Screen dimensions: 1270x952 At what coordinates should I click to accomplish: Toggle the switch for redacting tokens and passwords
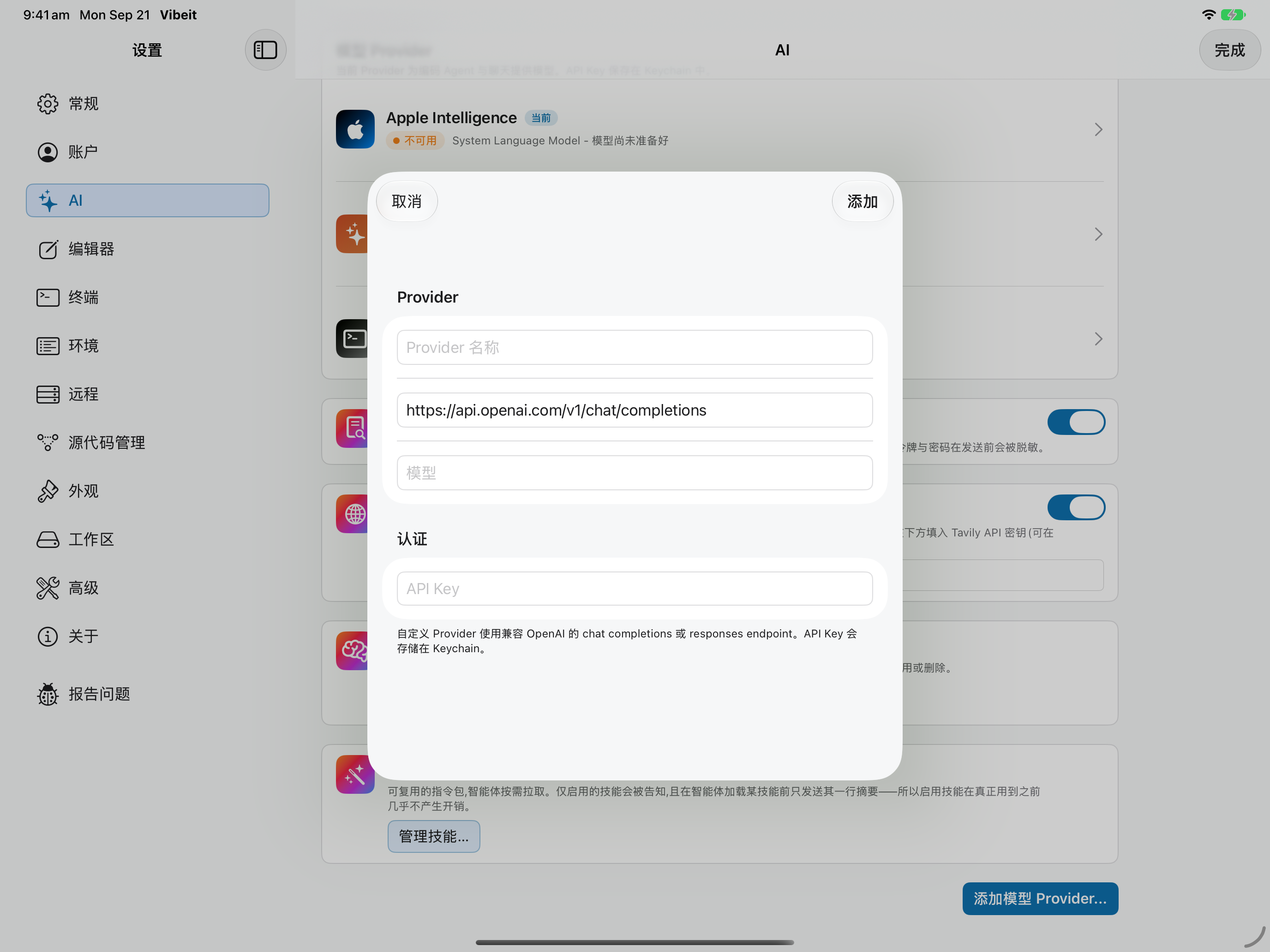tap(1076, 422)
